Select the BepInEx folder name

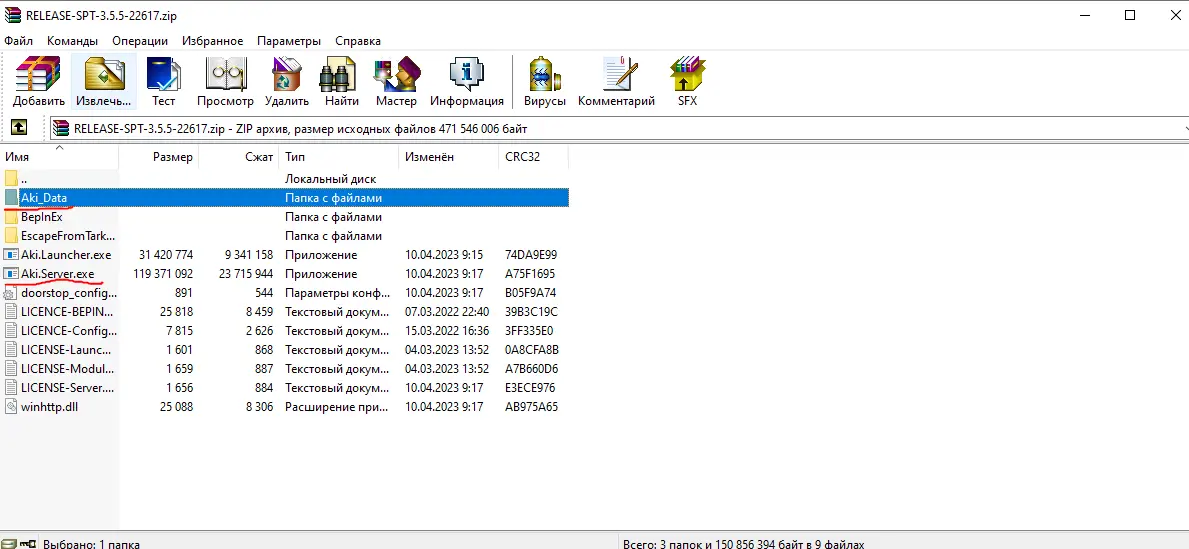point(42,217)
